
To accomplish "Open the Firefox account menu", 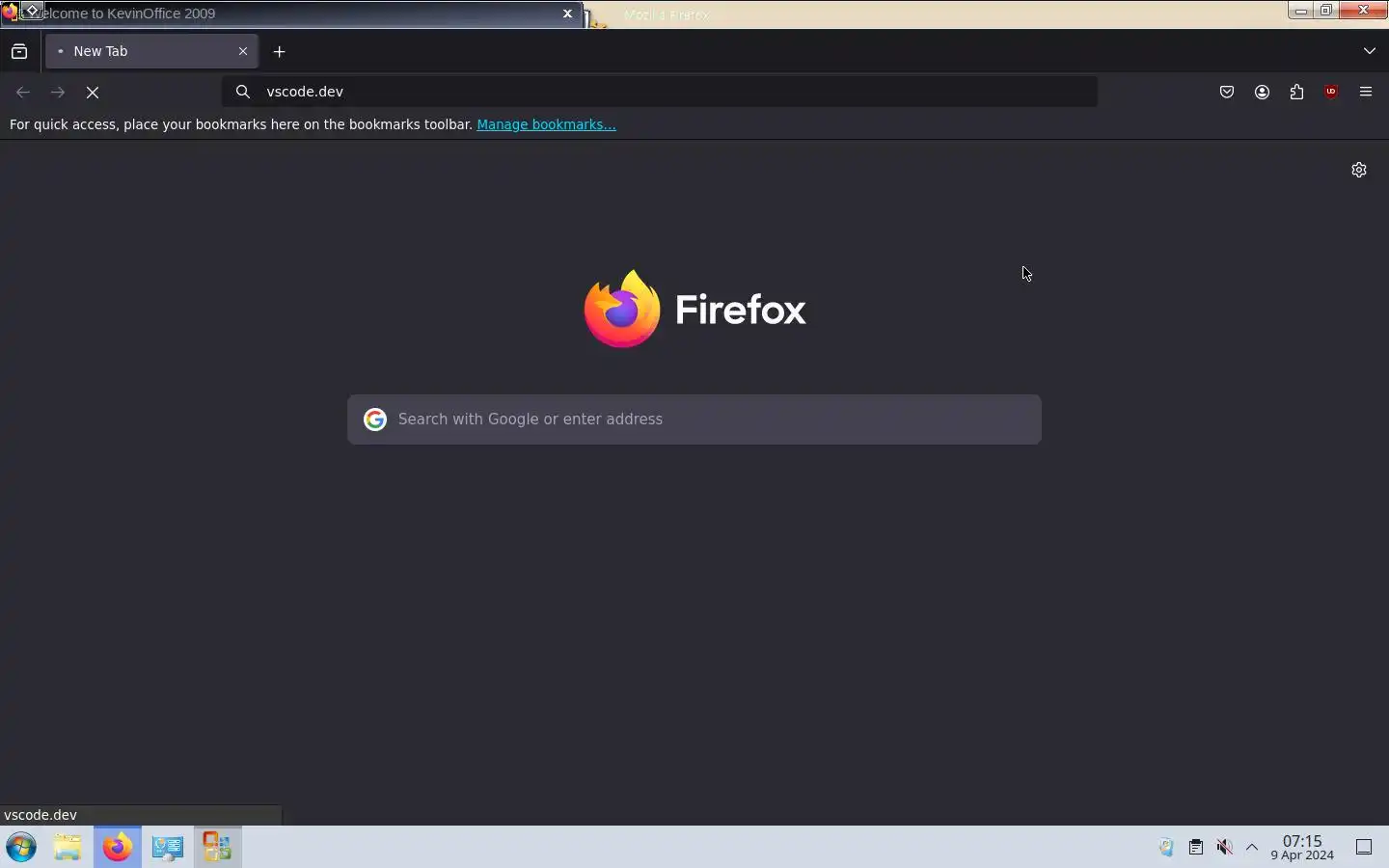I will pyautogui.click(x=1263, y=93).
